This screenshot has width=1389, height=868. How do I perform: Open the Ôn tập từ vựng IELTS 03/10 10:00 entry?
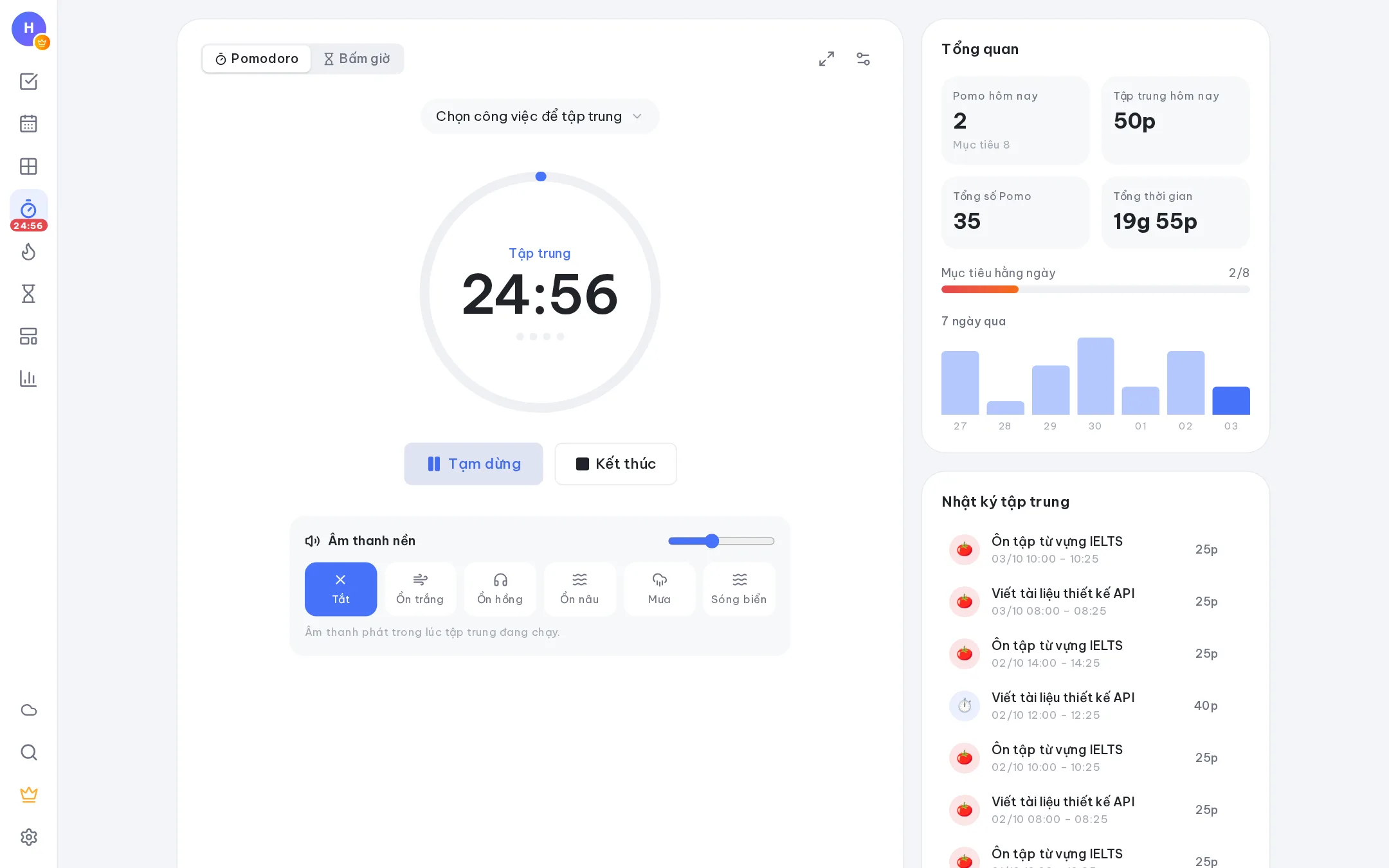[1095, 550]
